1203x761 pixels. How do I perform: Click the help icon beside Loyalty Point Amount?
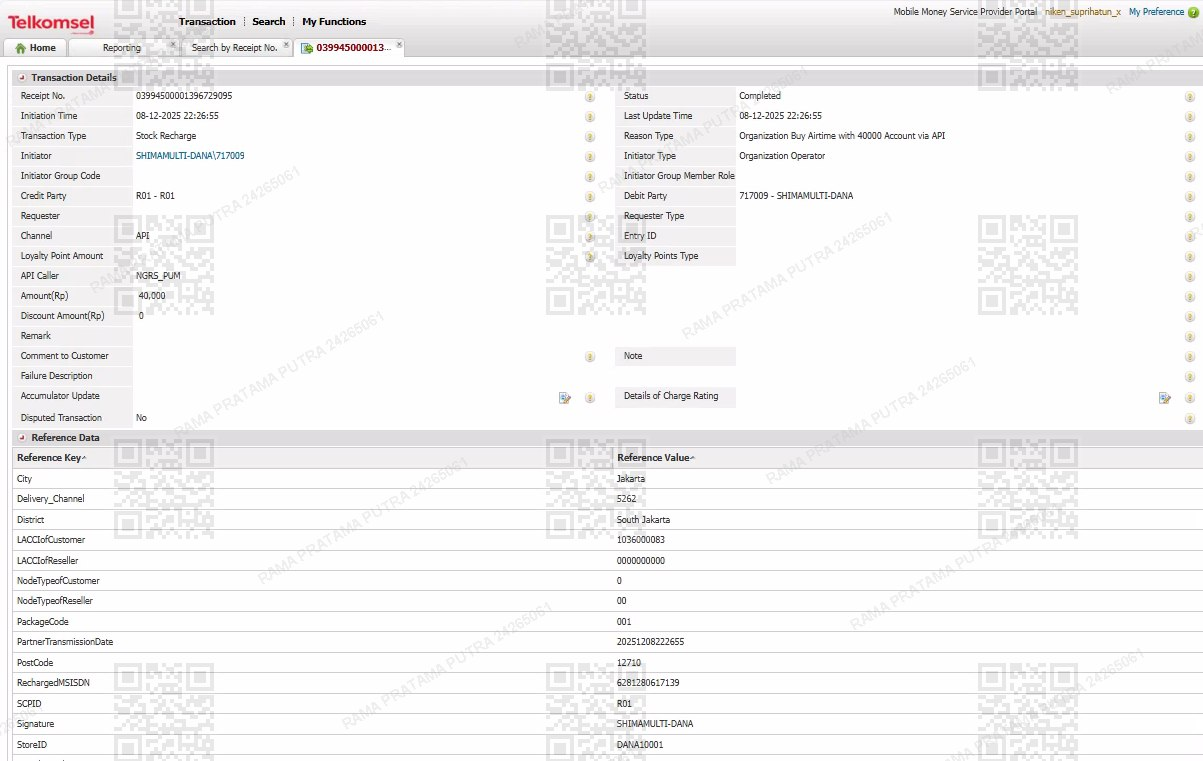coord(590,257)
